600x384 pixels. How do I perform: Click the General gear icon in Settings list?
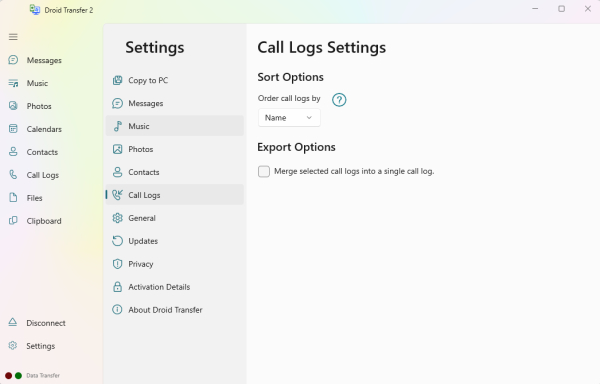pos(117,218)
